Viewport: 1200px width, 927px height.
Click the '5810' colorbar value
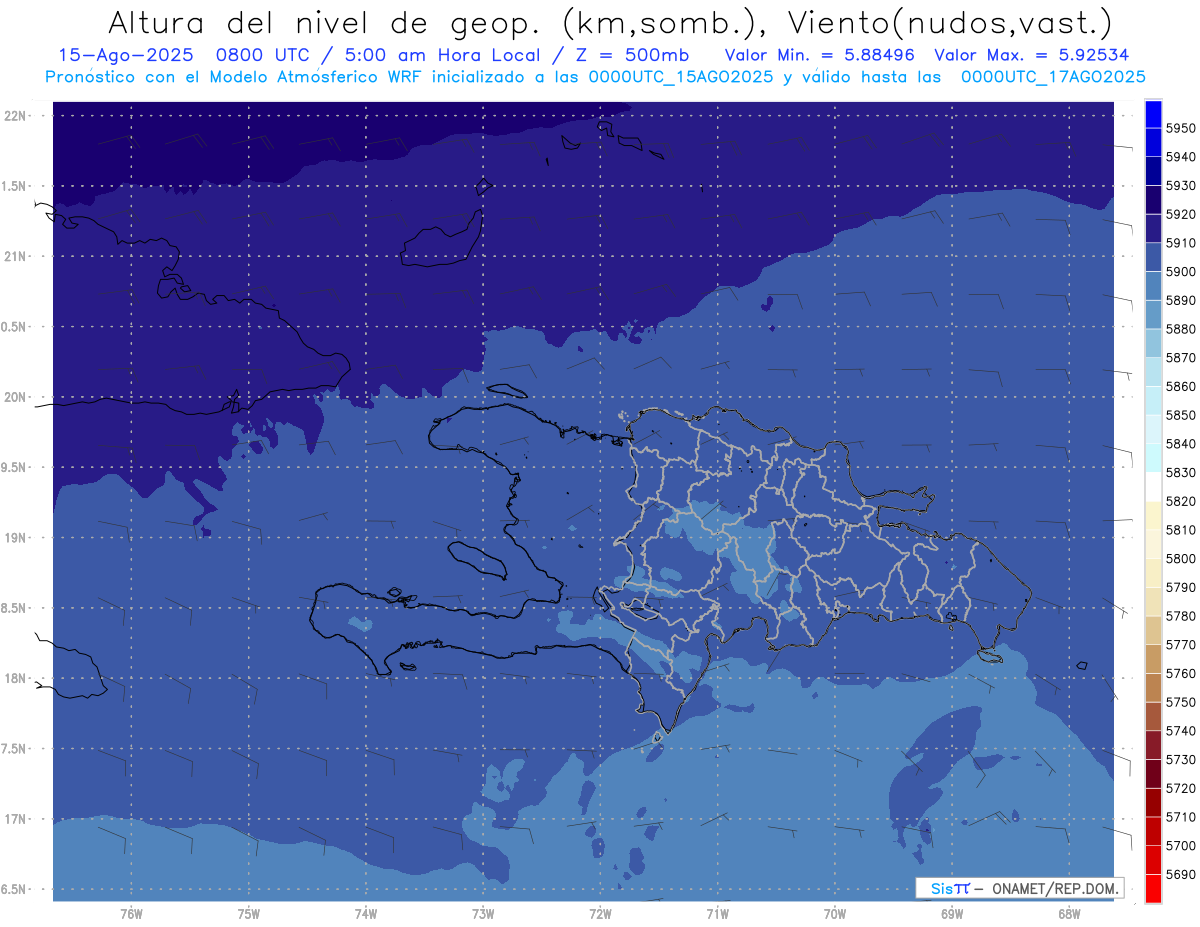click(1180, 530)
